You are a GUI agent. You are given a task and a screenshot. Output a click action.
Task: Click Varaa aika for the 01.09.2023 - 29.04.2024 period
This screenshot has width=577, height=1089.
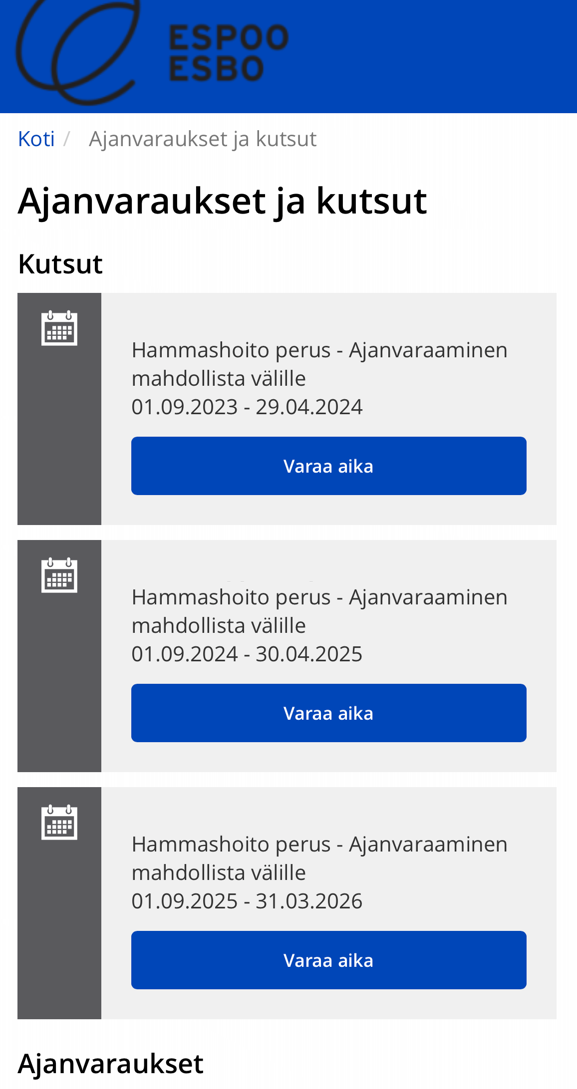[329, 465]
